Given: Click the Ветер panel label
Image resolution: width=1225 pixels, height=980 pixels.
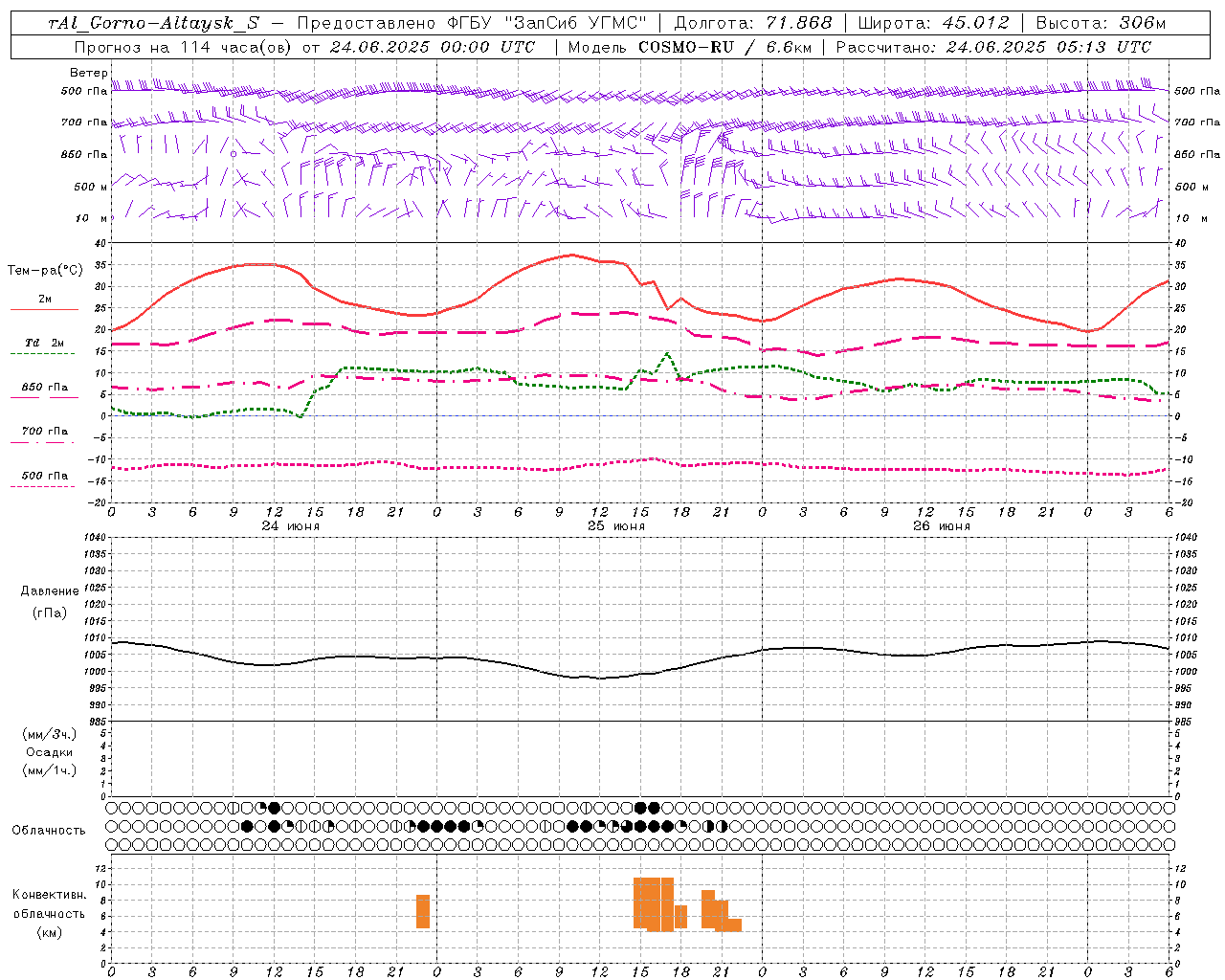Looking at the screenshot, I should click(88, 73).
